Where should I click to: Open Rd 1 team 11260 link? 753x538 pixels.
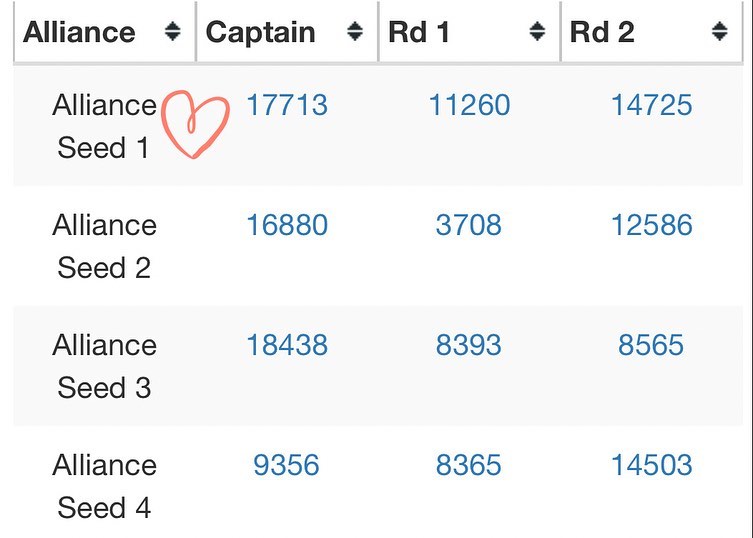click(x=469, y=105)
